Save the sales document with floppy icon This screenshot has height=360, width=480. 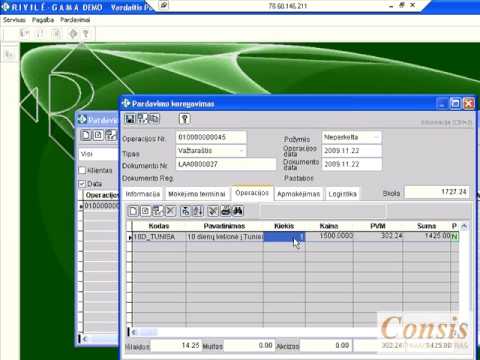point(130,119)
